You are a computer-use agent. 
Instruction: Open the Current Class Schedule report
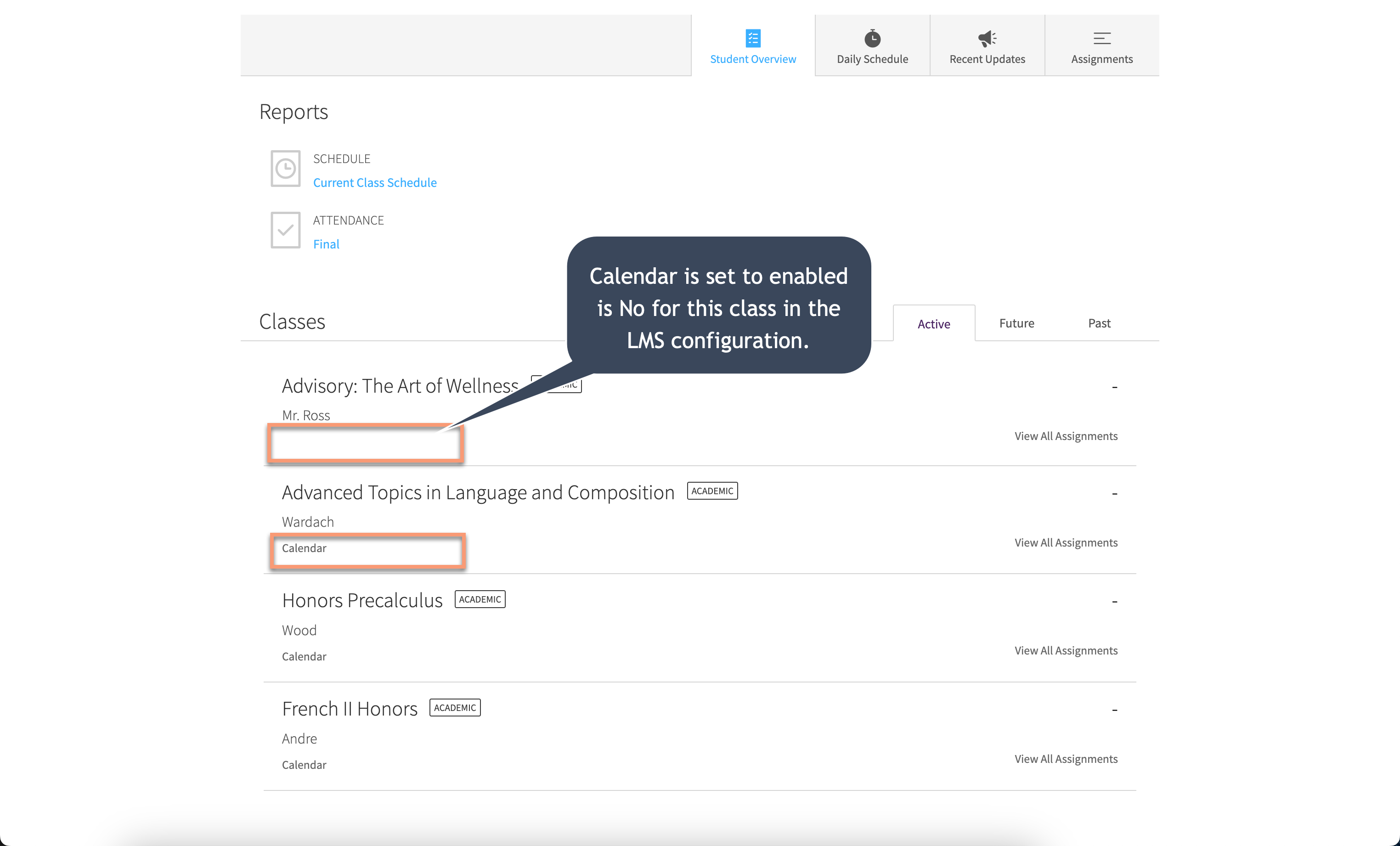click(x=375, y=182)
